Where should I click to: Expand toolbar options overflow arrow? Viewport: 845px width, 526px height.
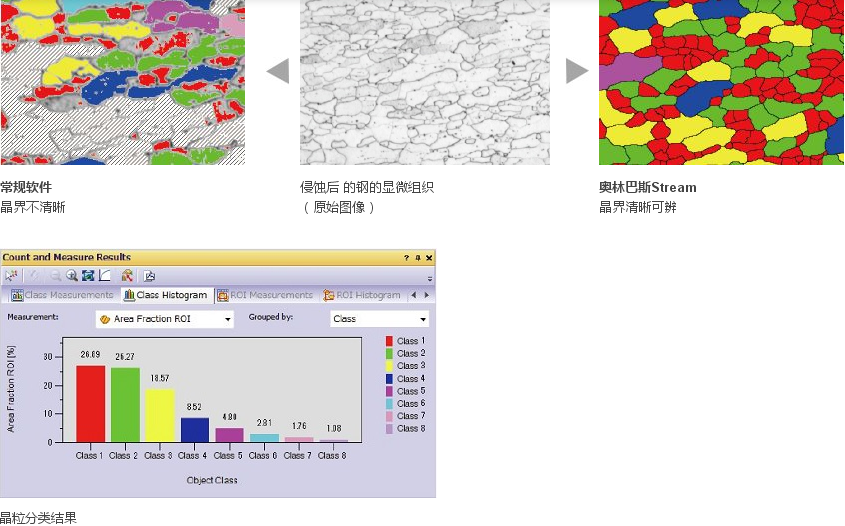pyautogui.click(x=430, y=279)
